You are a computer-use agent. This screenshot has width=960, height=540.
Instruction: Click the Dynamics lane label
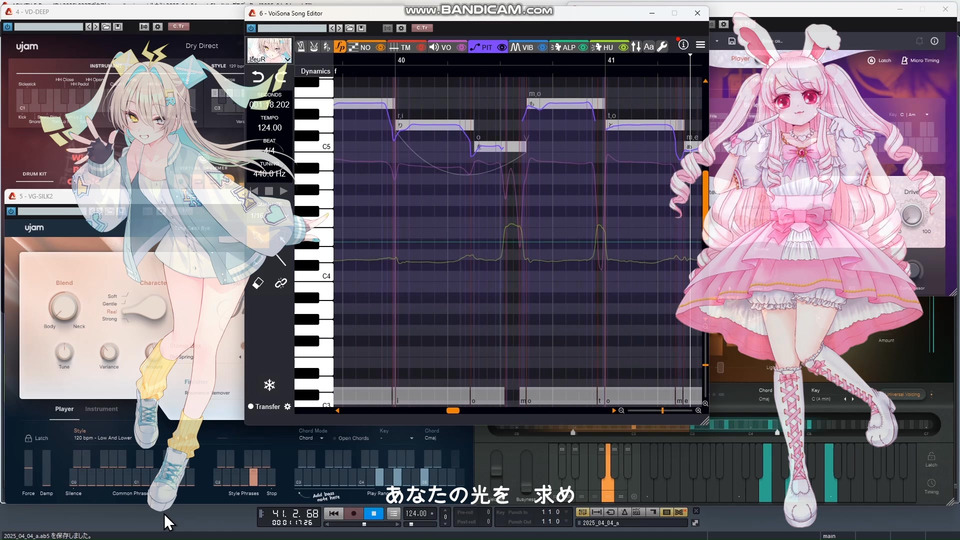(x=315, y=71)
